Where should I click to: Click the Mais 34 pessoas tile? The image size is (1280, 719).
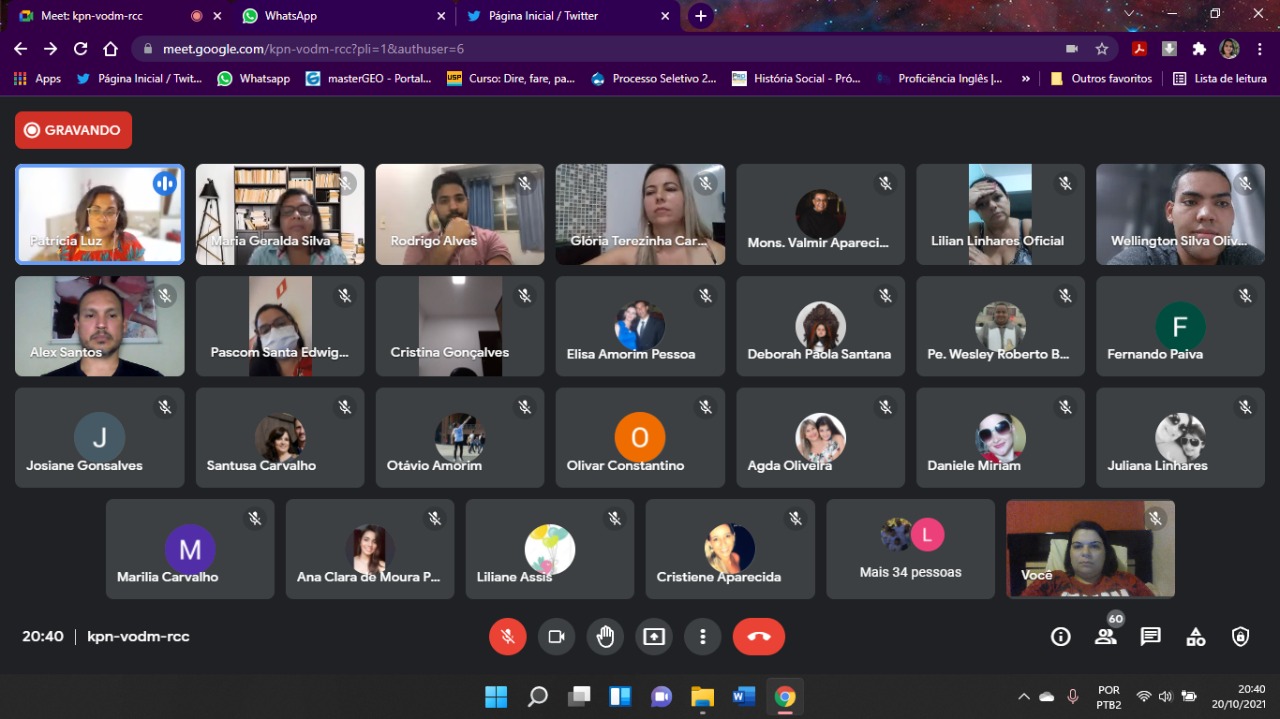click(910, 549)
